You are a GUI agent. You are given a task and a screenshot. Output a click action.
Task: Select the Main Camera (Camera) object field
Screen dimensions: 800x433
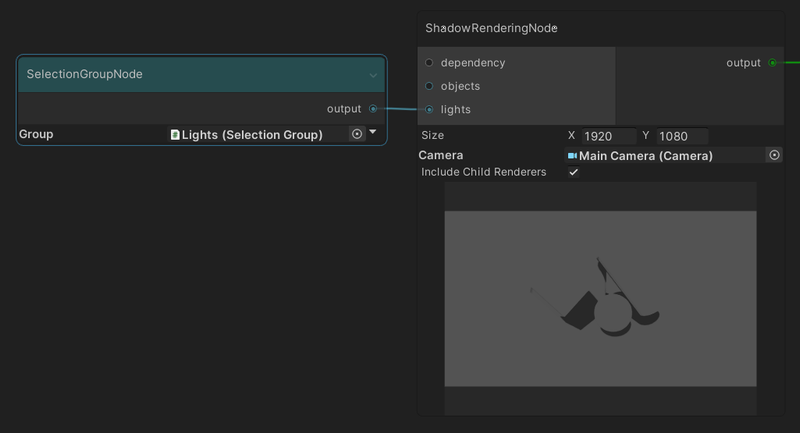(662, 155)
